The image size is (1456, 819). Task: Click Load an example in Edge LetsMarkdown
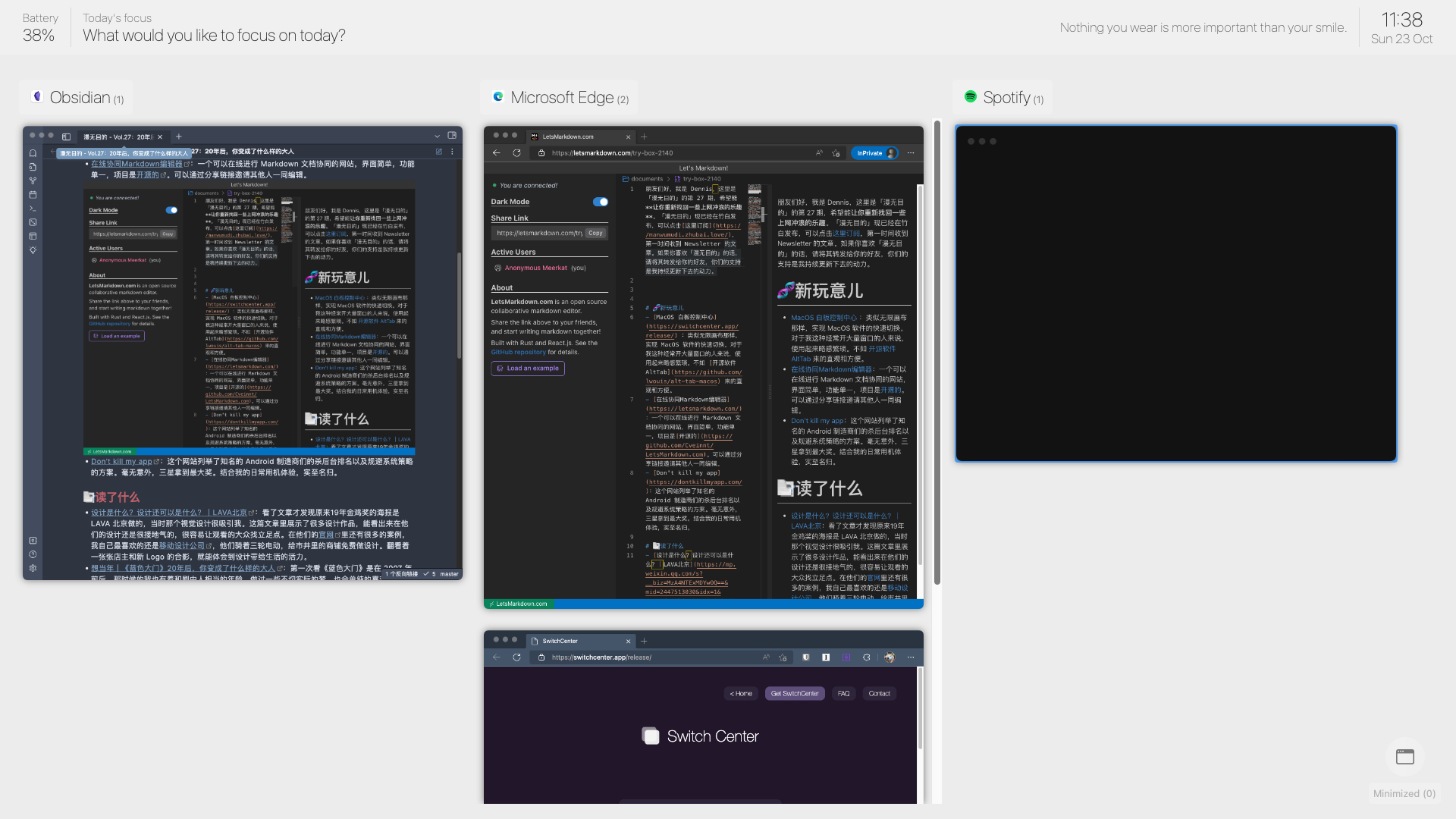(528, 369)
